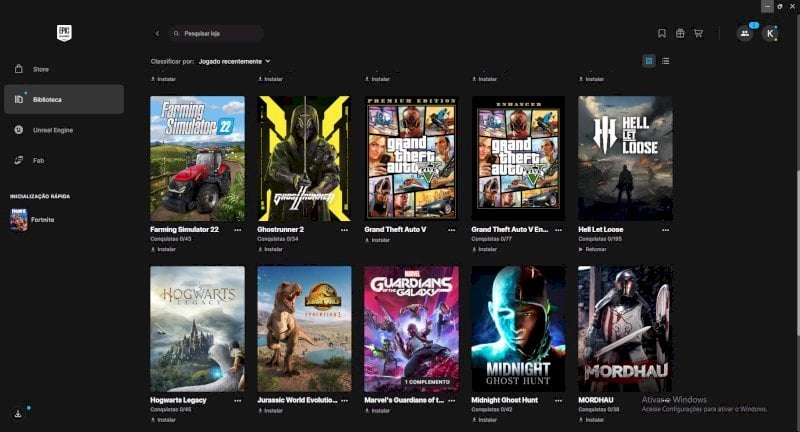This screenshot has width=800, height=432.
Task: Open Ghostrunner 2 options menu
Action: (344, 230)
